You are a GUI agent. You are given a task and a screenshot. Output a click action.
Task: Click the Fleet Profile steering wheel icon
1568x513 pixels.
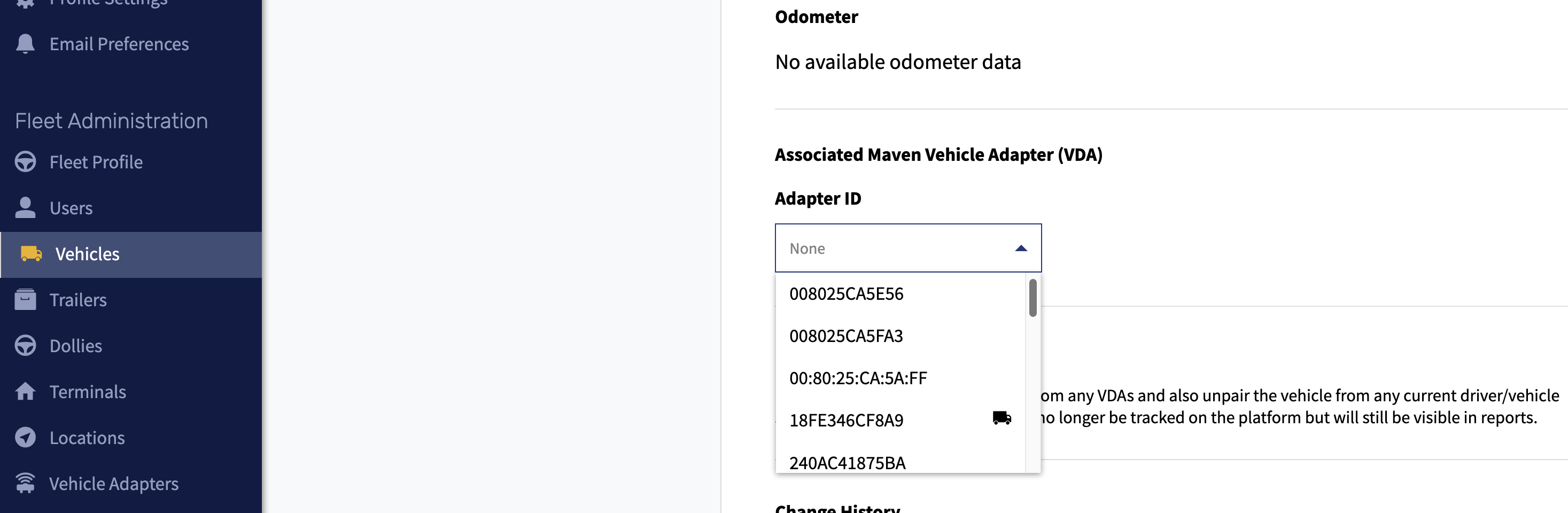(25, 162)
